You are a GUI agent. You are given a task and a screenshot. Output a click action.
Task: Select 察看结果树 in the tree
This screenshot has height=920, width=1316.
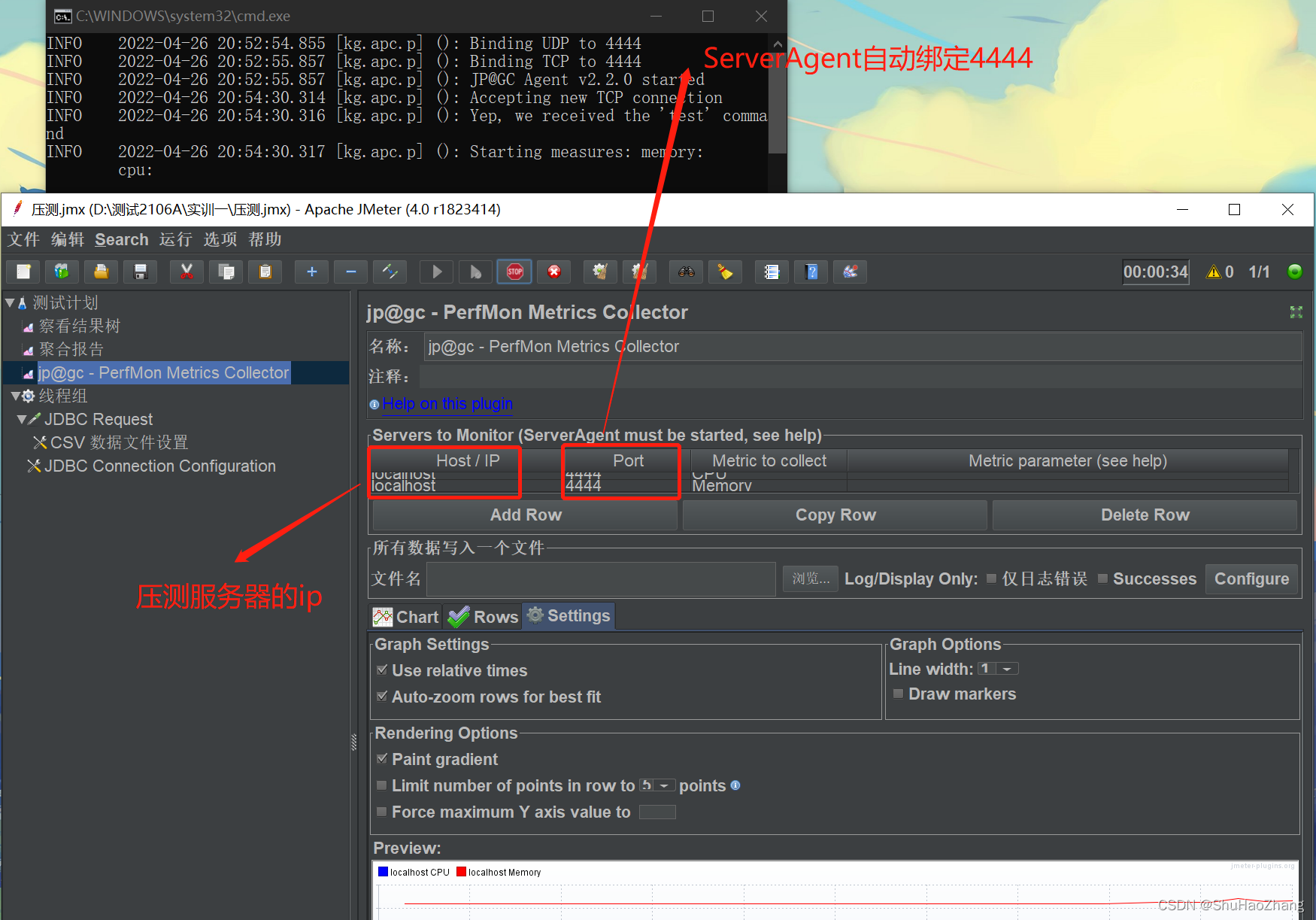pyautogui.click(x=79, y=326)
